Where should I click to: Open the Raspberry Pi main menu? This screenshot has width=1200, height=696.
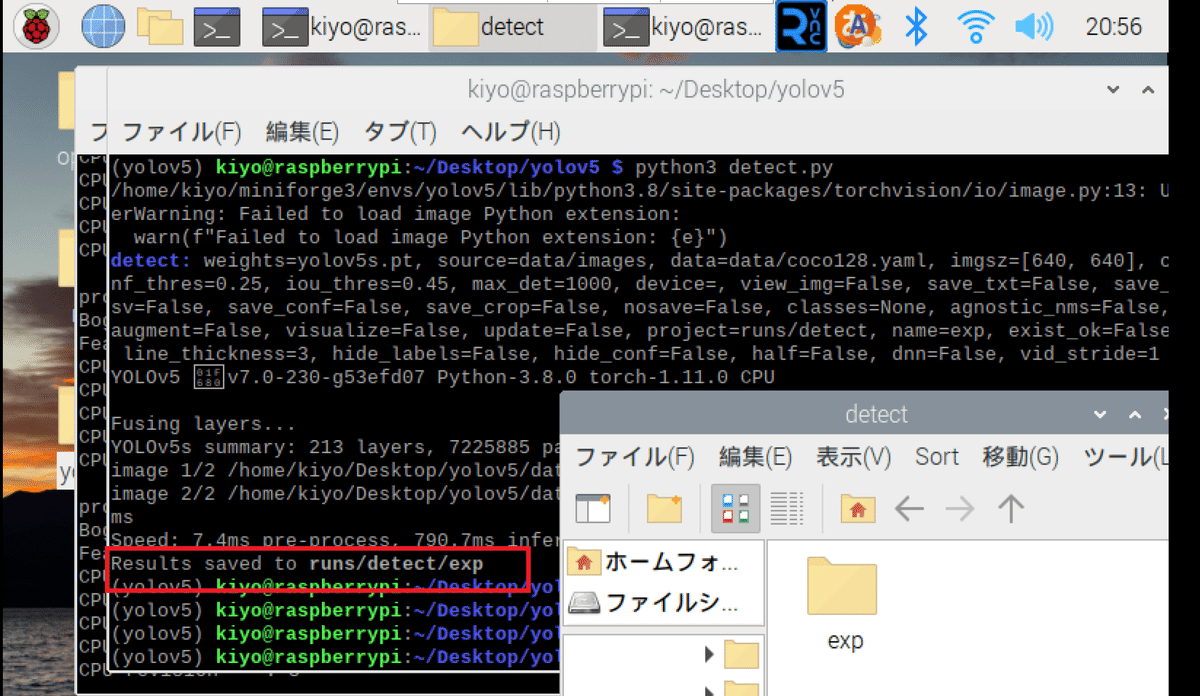click(37, 25)
